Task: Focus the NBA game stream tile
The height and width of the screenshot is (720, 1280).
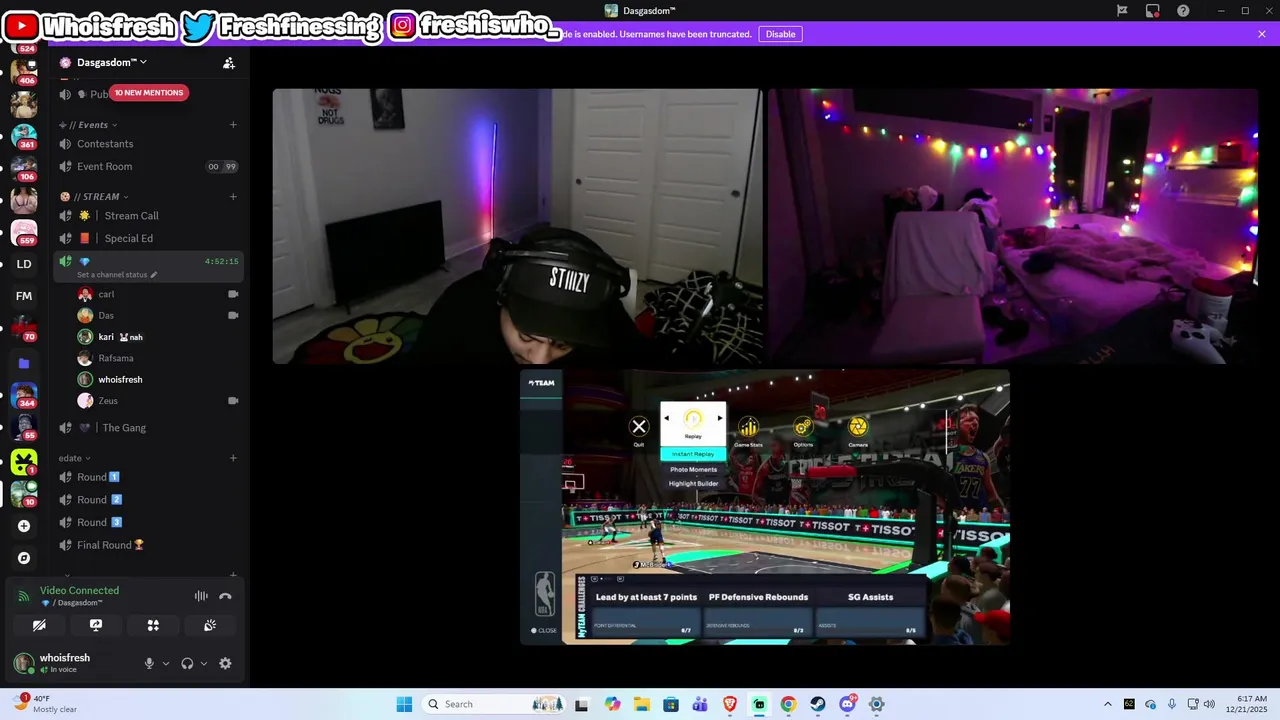Action: [765, 507]
